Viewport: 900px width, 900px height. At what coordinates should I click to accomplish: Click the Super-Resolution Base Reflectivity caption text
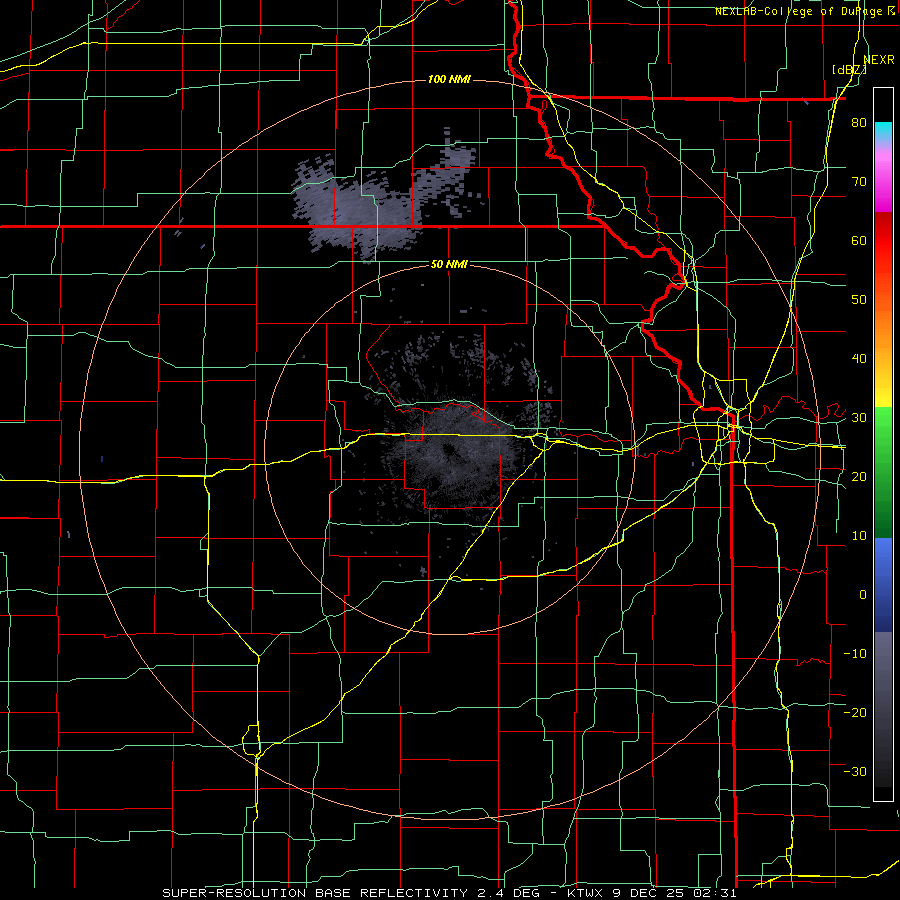click(449, 893)
